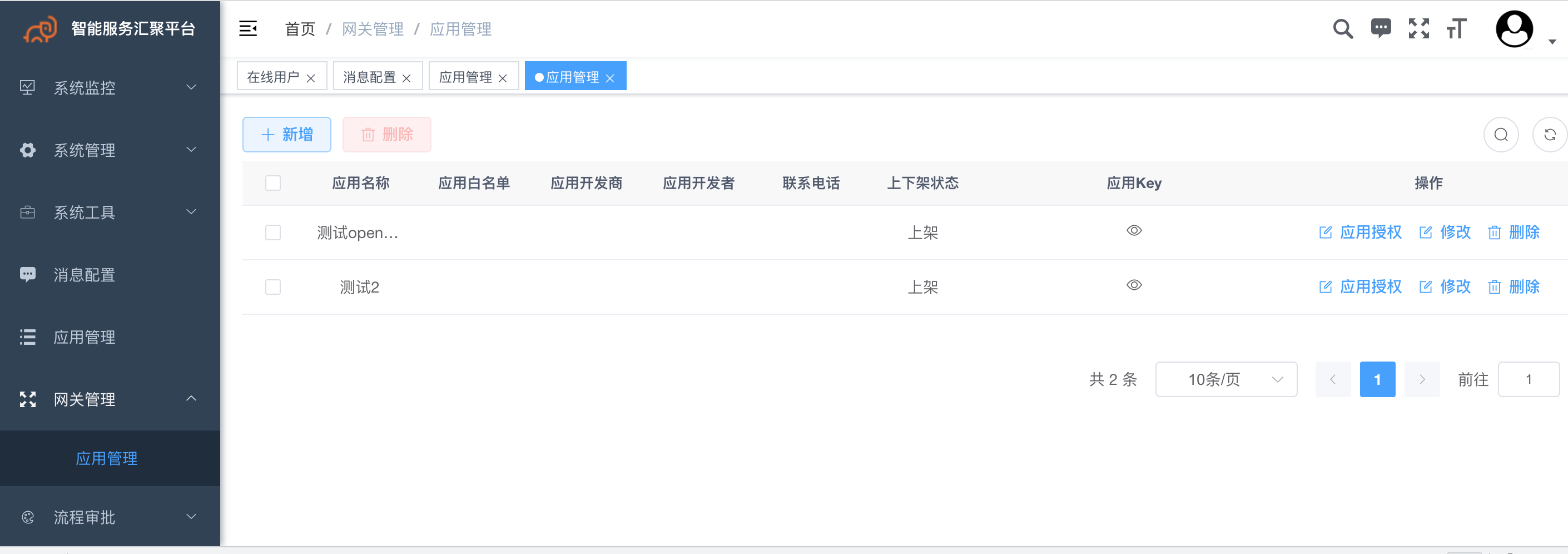Open the message chat bubble icon in header

click(x=1381, y=28)
